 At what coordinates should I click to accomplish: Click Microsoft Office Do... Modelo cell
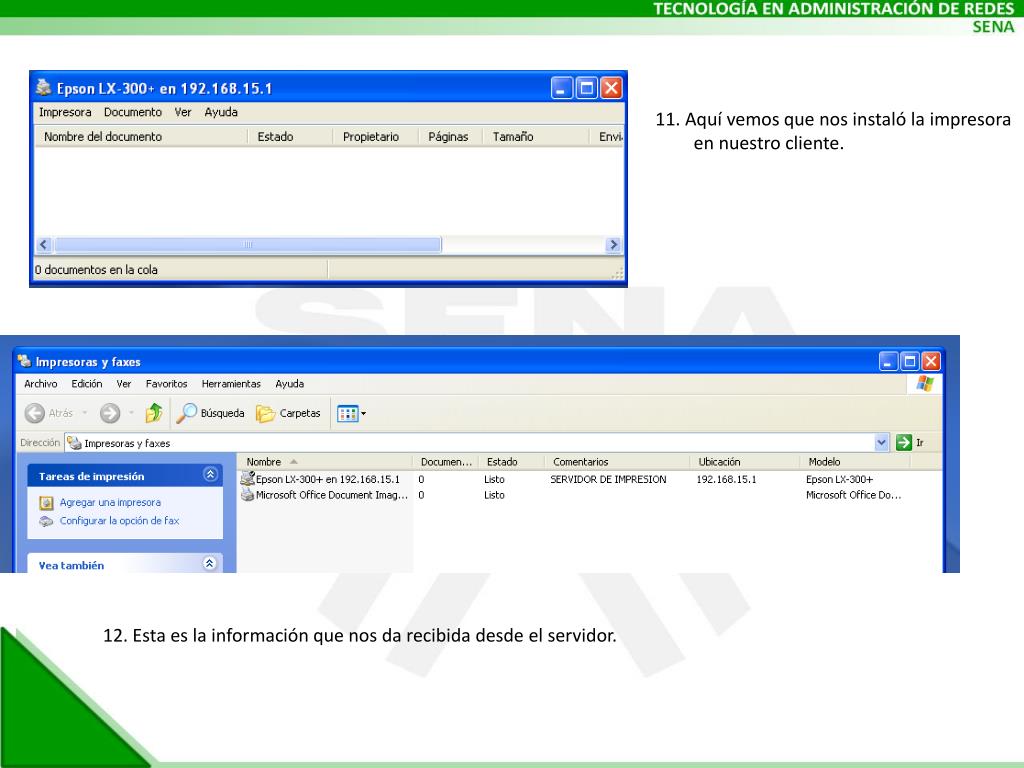(854, 495)
